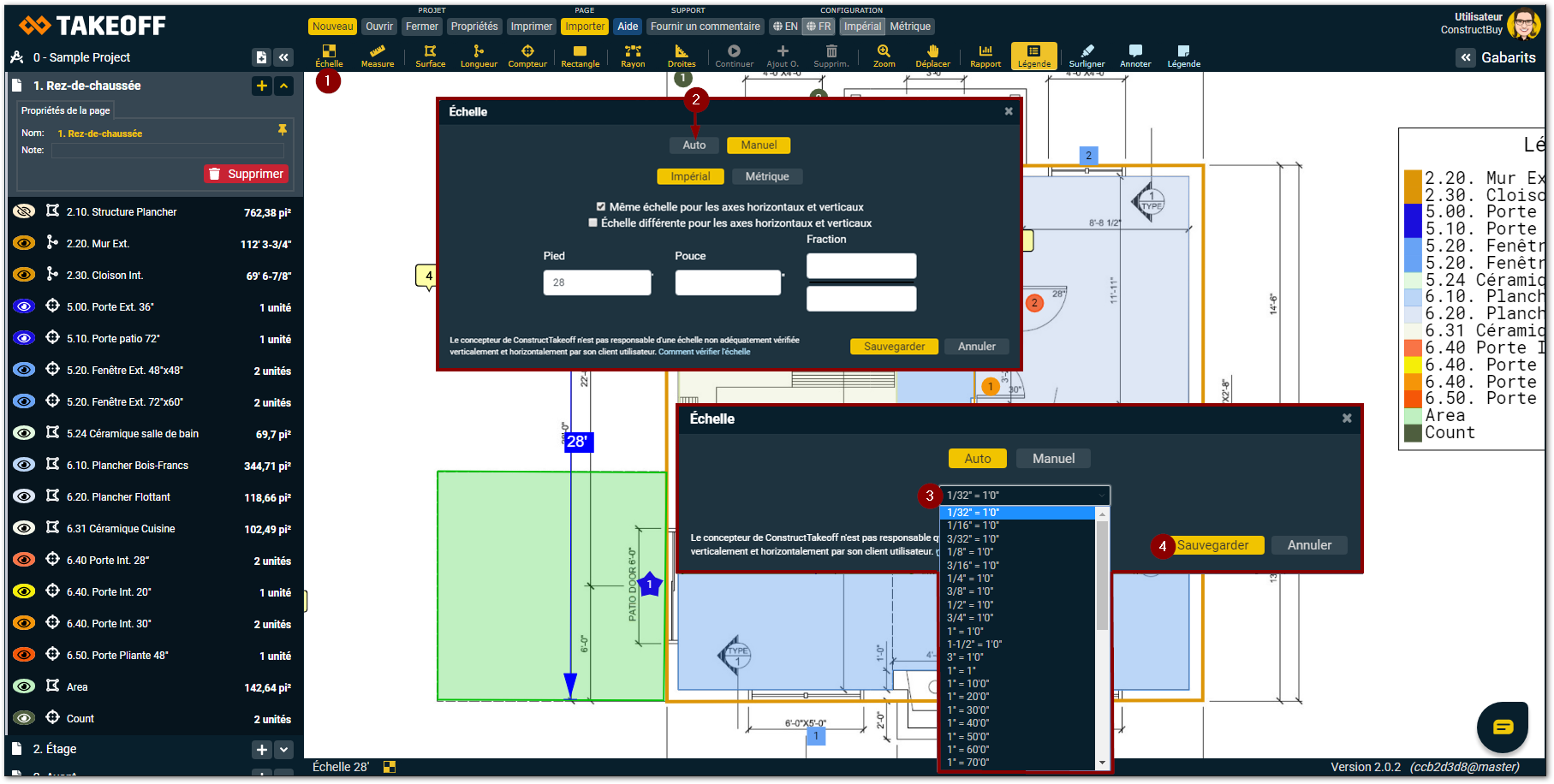The height and width of the screenshot is (784, 1554).
Task: Activate the Compteur count tool
Action: (x=527, y=56)
